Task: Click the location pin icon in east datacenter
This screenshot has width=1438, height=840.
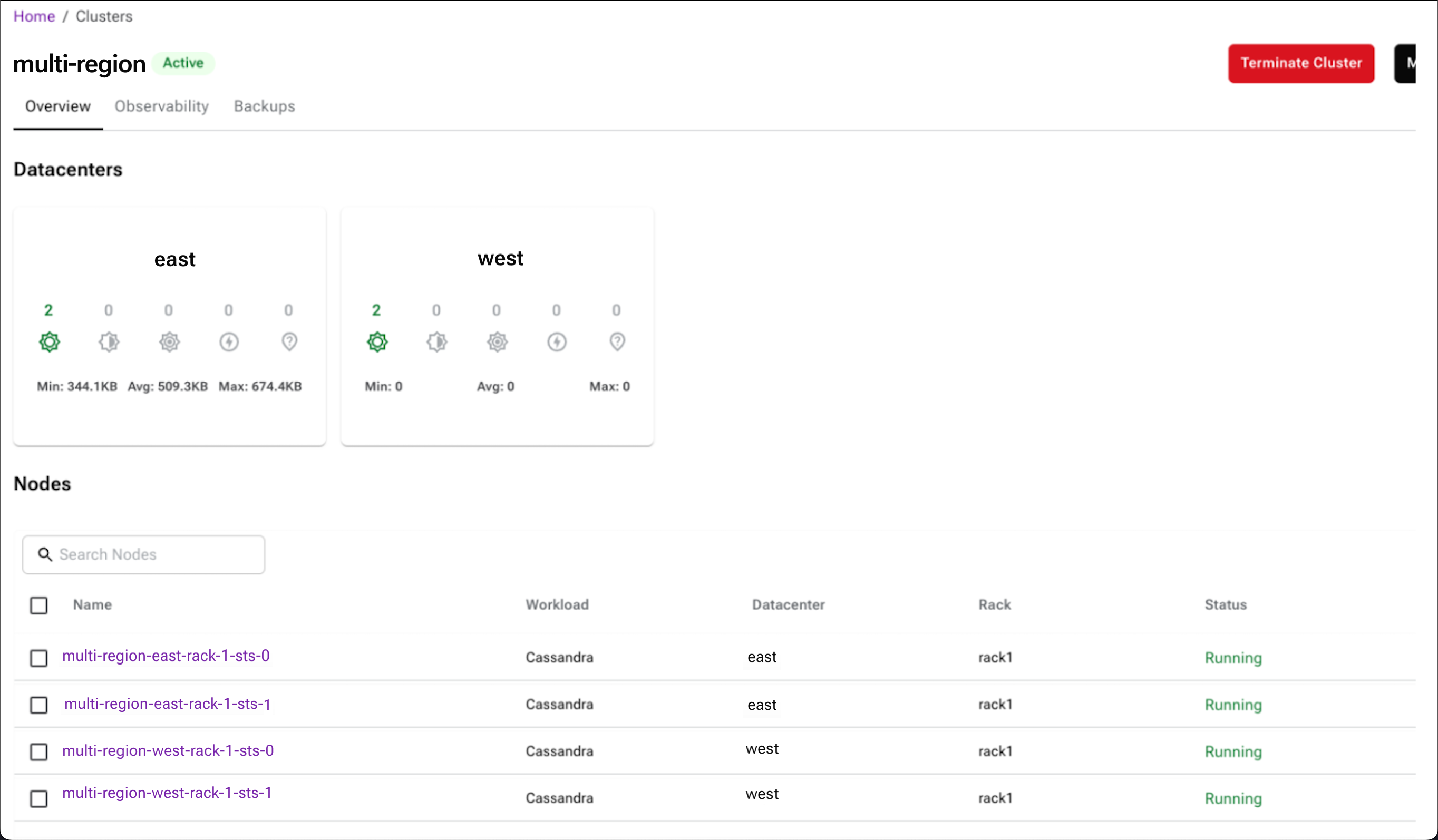Action: [289, 342]
